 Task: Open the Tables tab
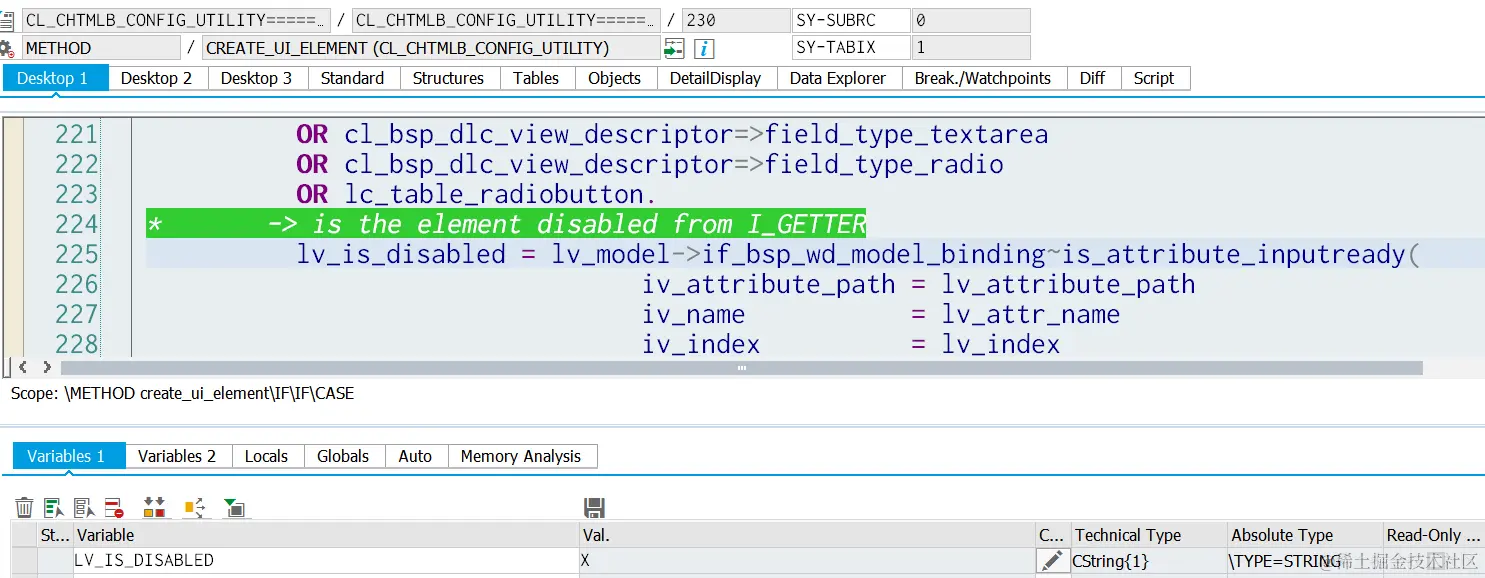[536, 78]
